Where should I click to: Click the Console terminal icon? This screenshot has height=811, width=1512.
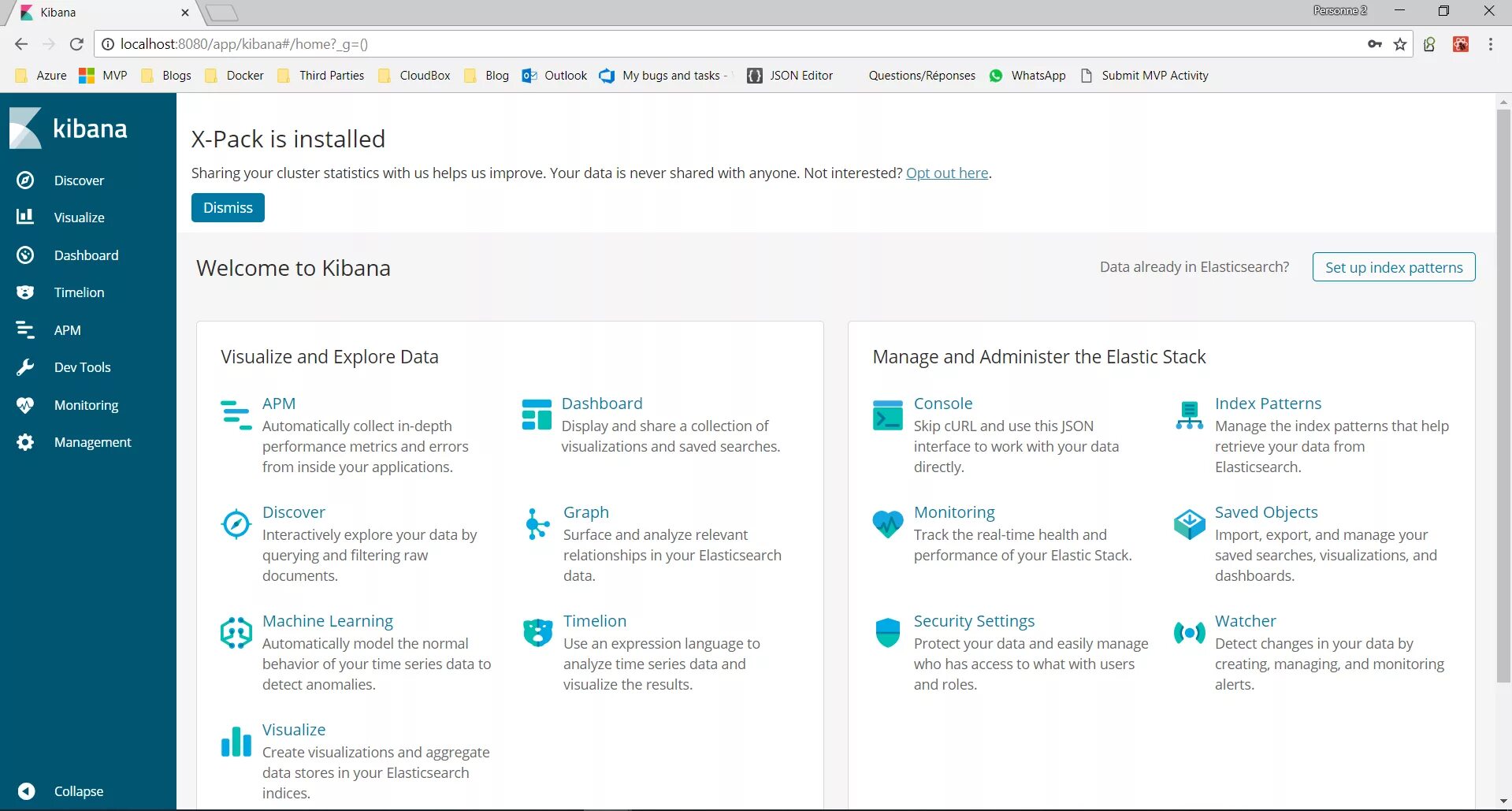[x=888, y=415]
